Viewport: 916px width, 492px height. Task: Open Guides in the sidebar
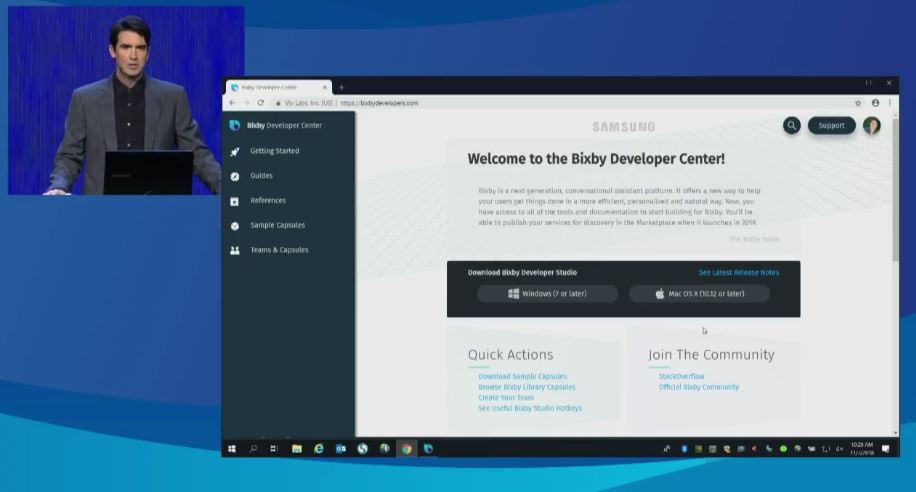[x=261, y=175]
